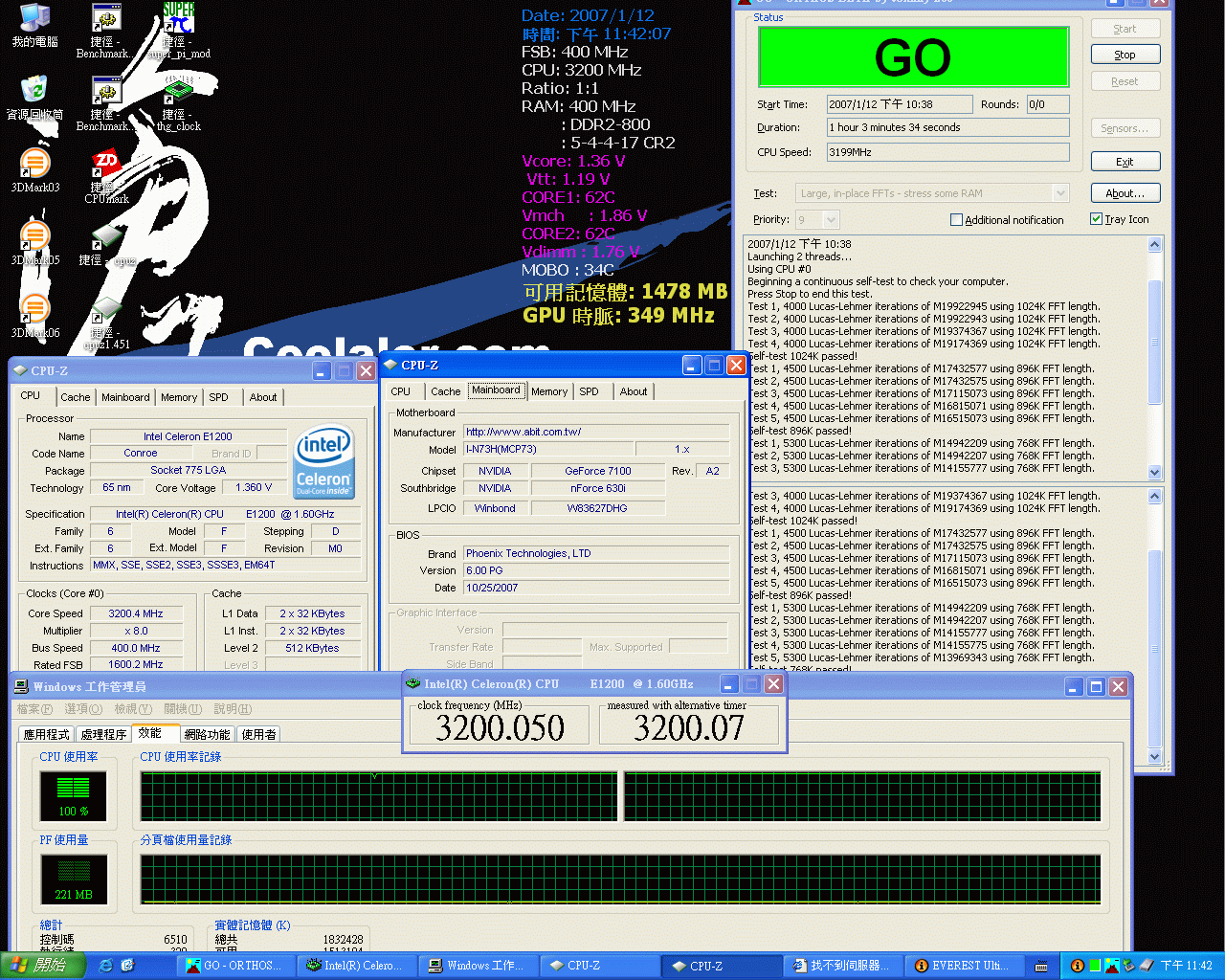Screen dimensions: 1225x980
Task: Switch to the Cache tab in left CPU-Z
Action: (x=75, y=397)
